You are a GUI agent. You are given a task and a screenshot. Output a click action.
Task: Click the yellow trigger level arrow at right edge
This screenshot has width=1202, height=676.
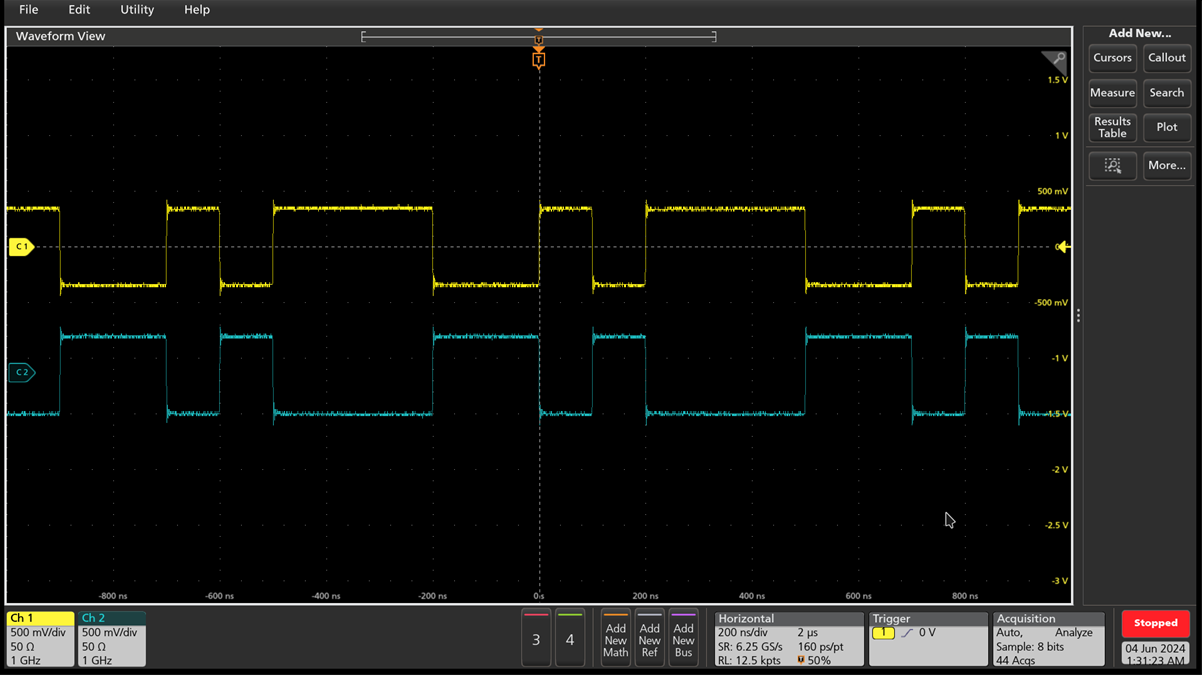[x=1063, y=246]
